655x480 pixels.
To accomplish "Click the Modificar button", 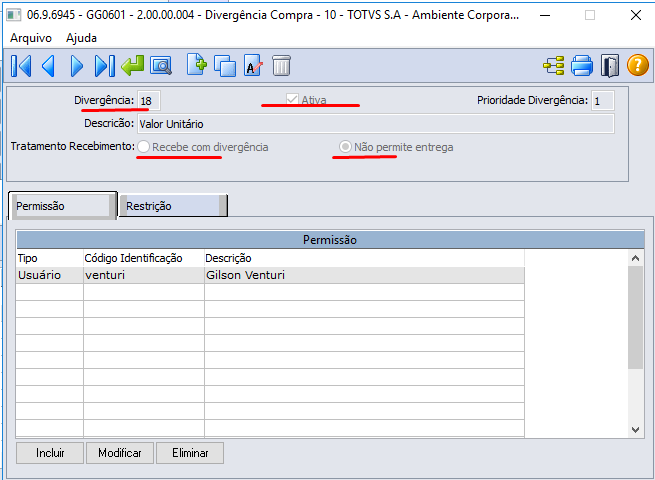I will click(120, 453).
